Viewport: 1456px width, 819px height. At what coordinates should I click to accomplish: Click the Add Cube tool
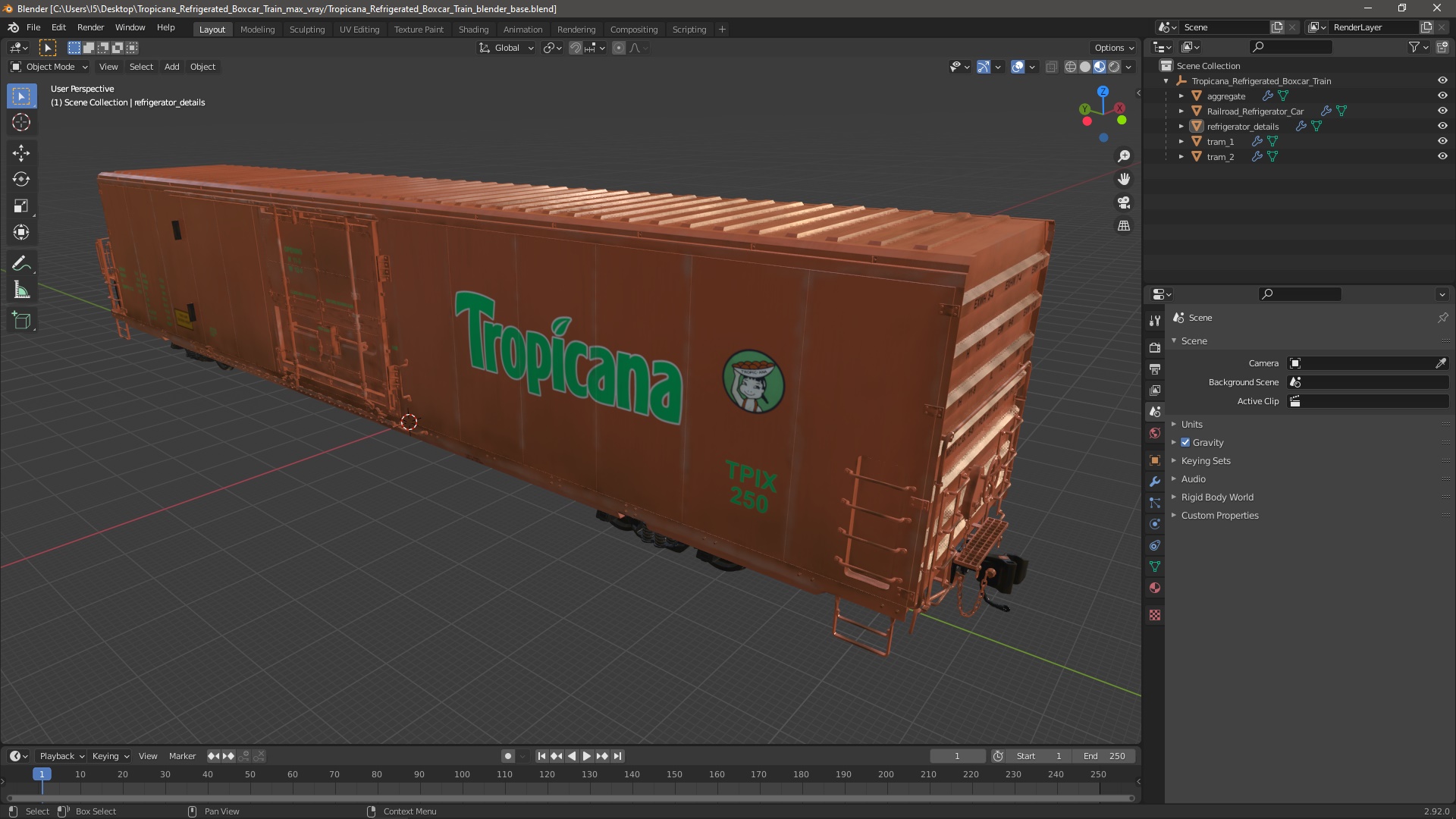21,321
